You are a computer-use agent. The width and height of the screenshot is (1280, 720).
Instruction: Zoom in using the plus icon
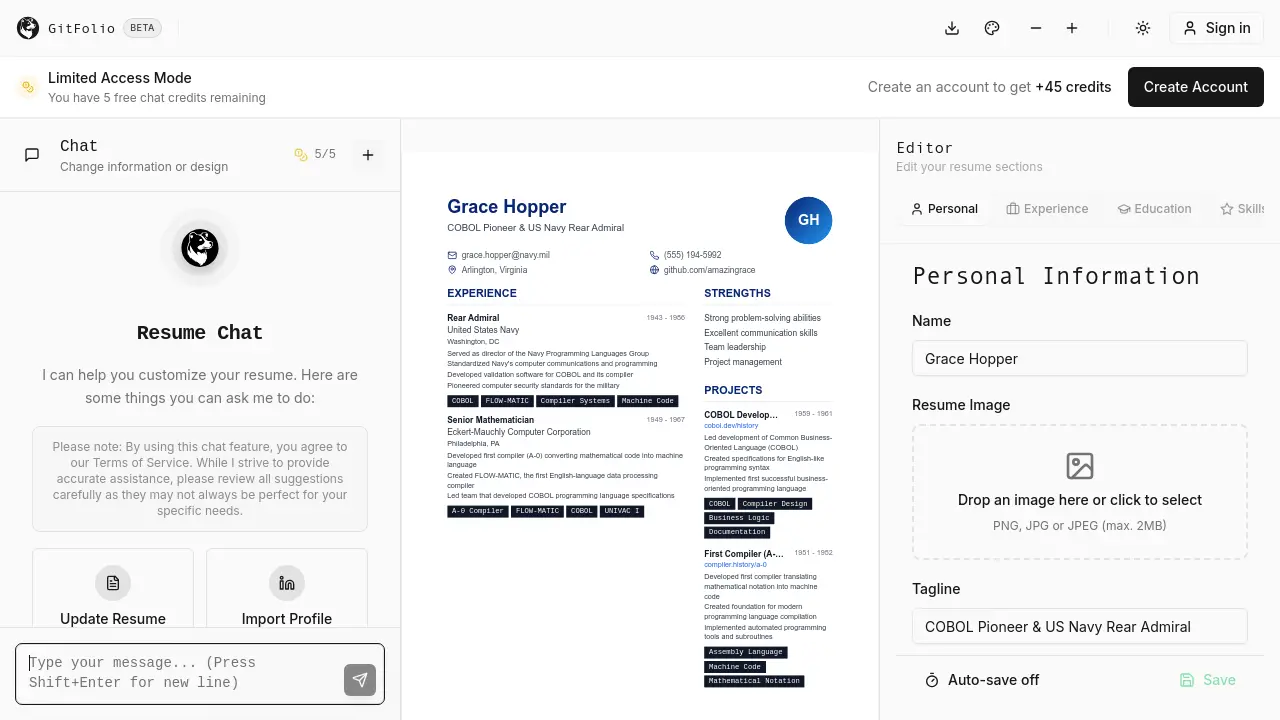click(1072, 28)
